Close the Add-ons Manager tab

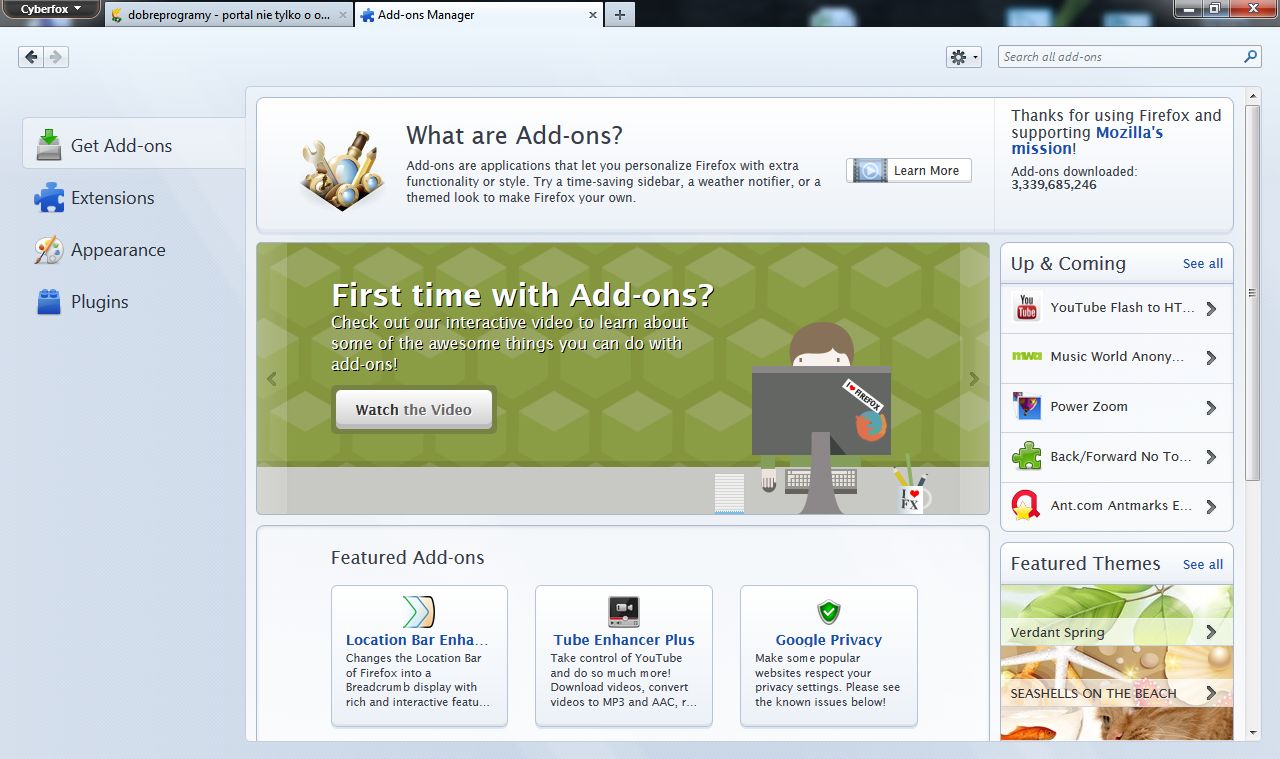click(x=593, y=15)
